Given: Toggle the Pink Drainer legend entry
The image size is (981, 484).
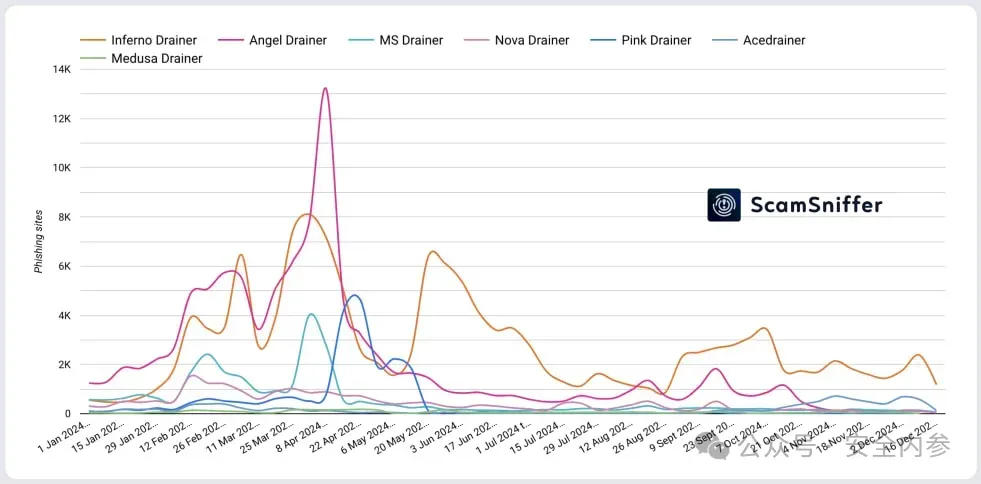Looking at the screenshot, I should pyautogui.click(x=641, y=41).
